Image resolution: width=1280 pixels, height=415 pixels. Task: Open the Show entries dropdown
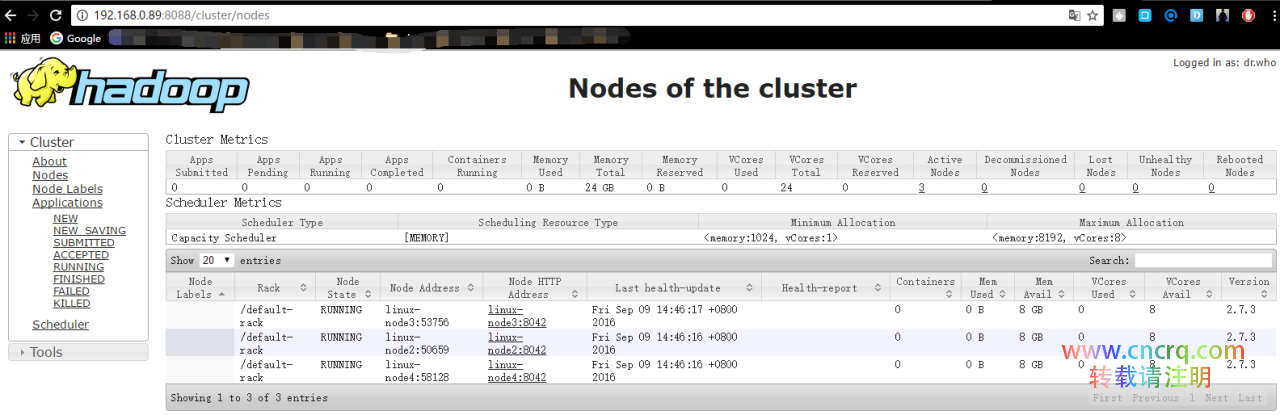[217, 260]
